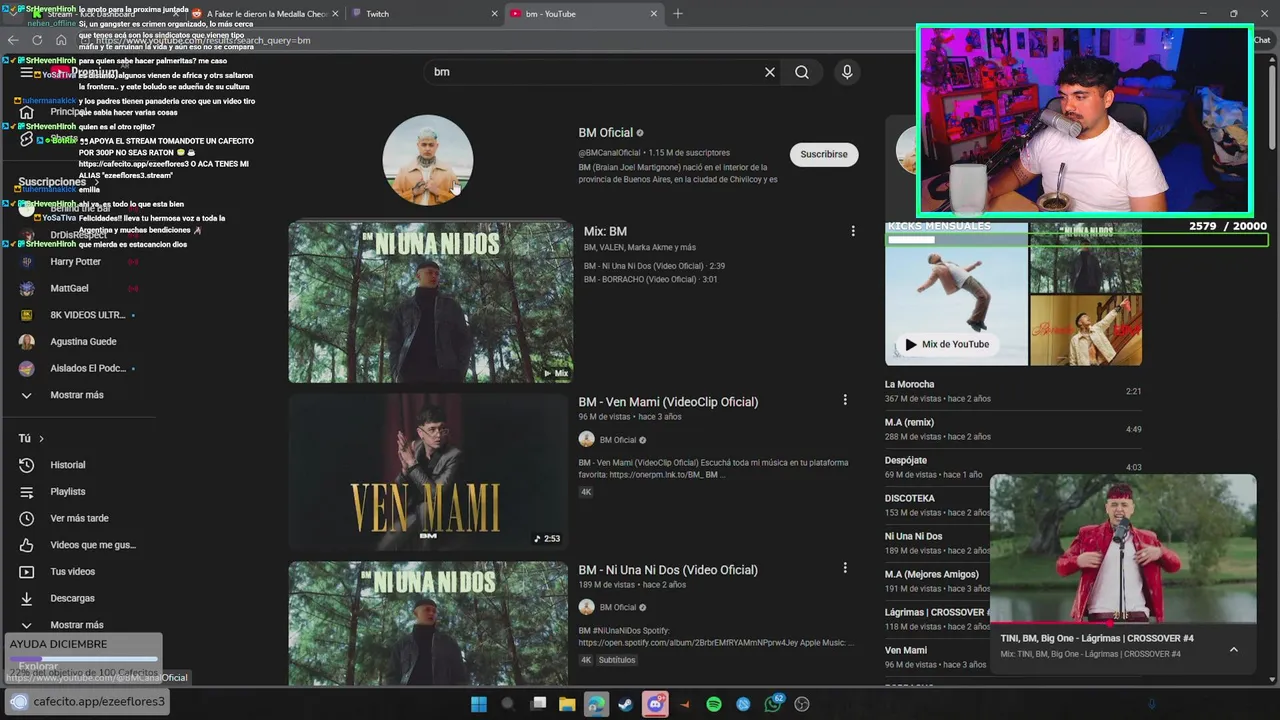Play DISCOTEKA from the mix list
The image size is (1280, 720).
point(937,505)
